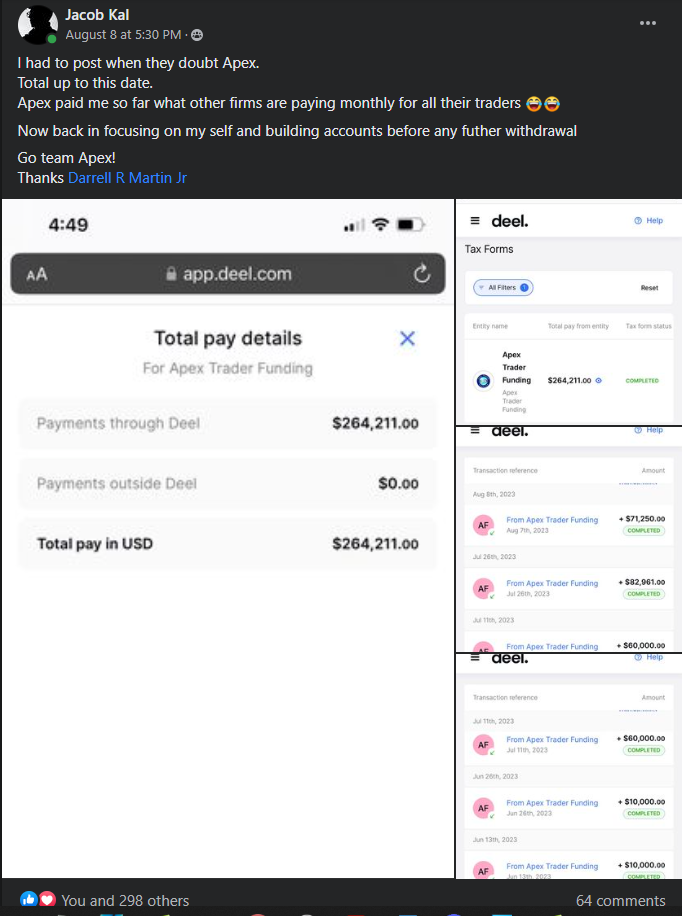682x916 pixels.
Task: Click the AF avatar for the $71,250.00 payment
Action: tap(483, 525)
